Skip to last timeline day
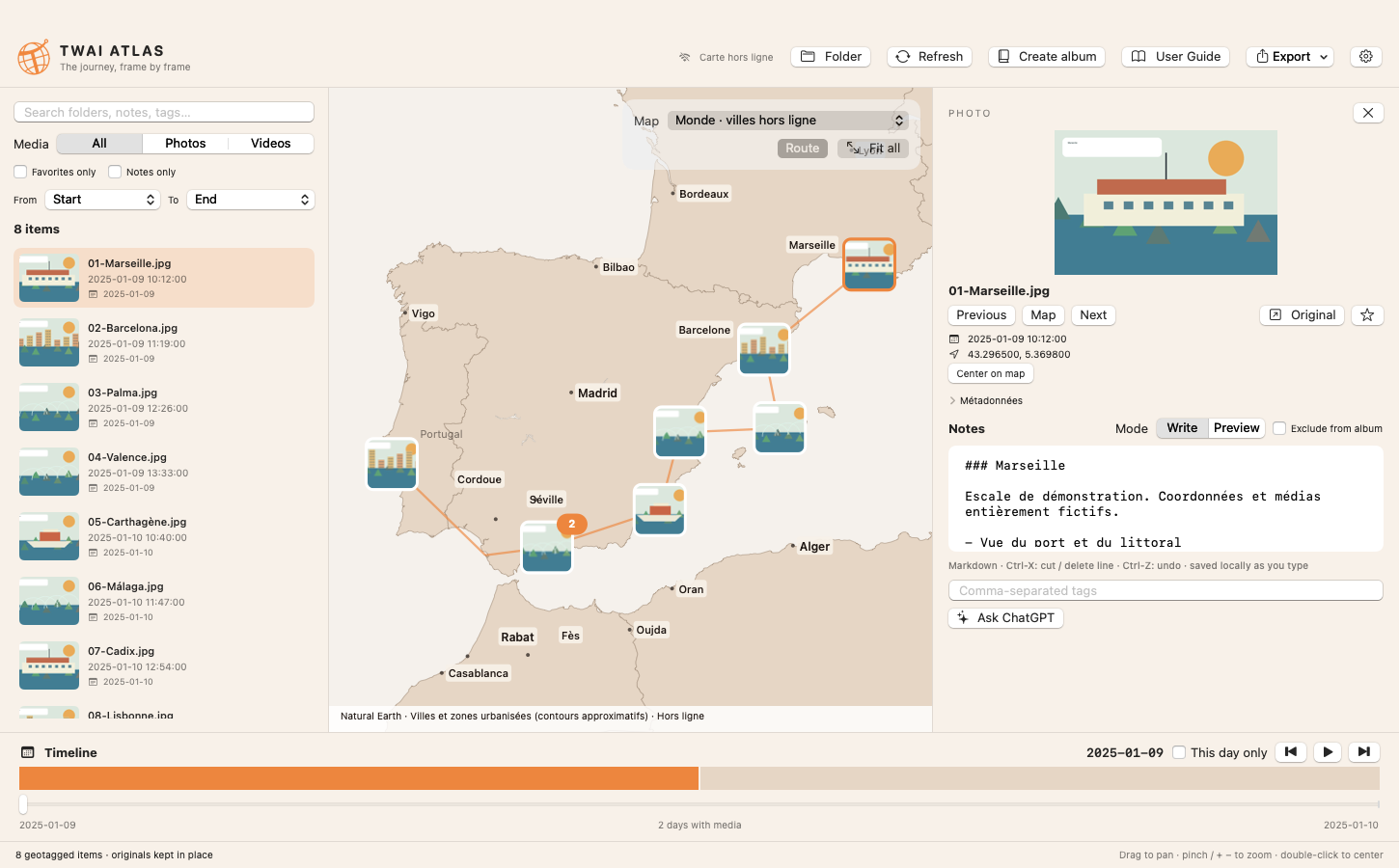This screenshot has height=868, width=1399. point(1364,752)
